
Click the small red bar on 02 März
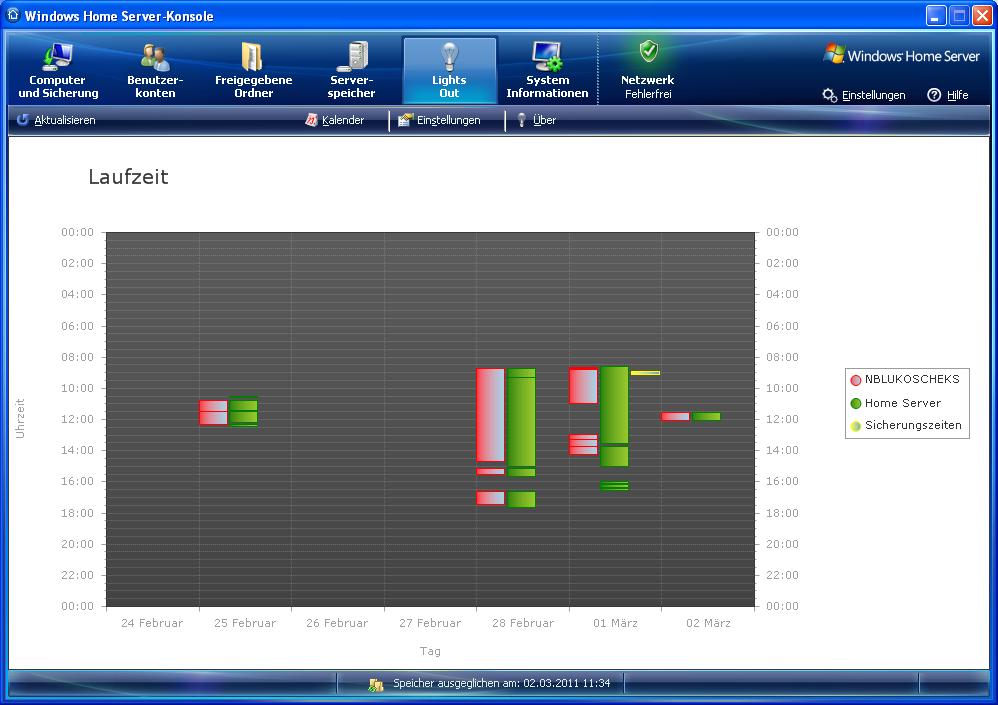tap(675, 417)
